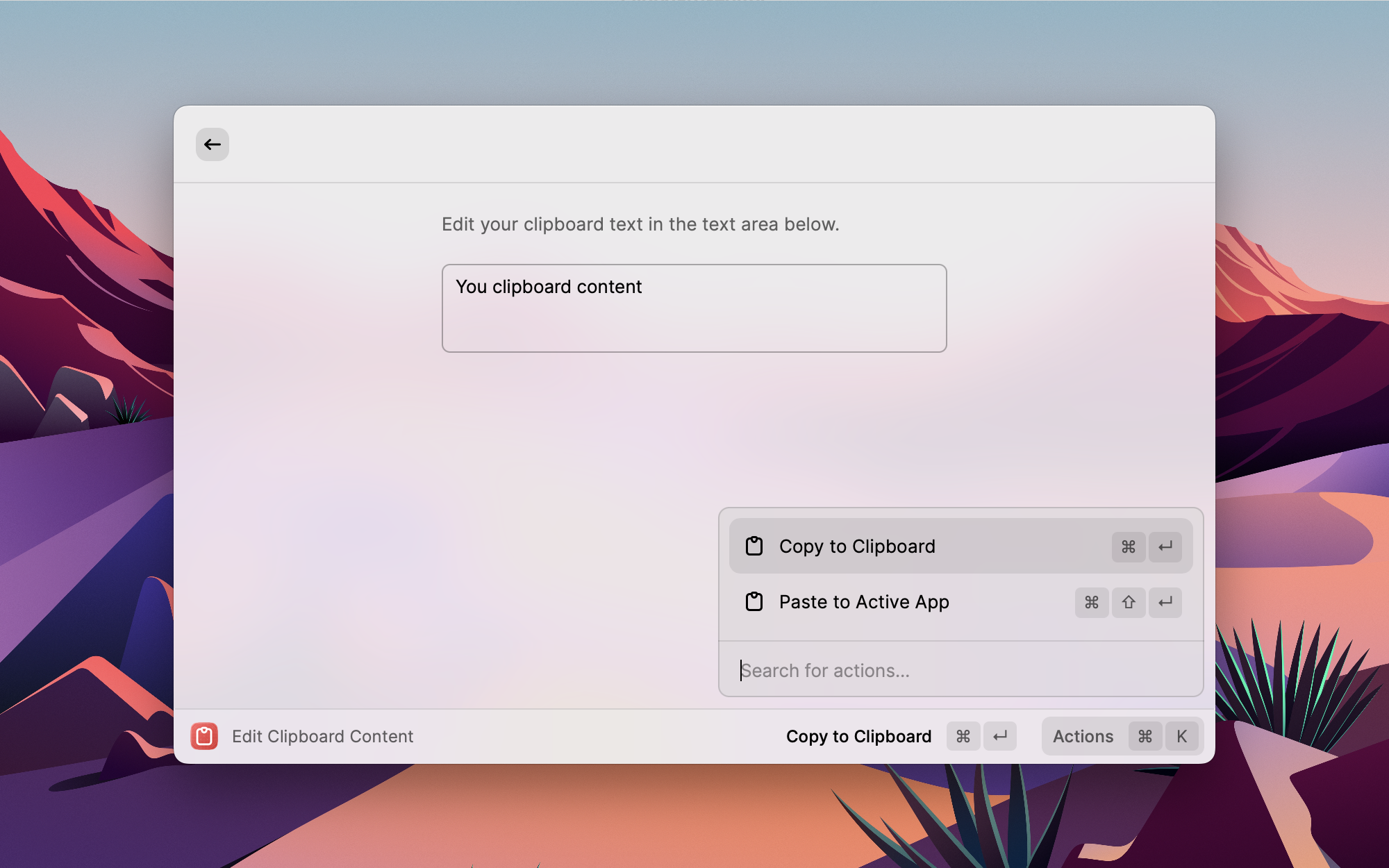
Task: Click the Return key badge in Copy to Clipboard row
Action: point(1165,546)
